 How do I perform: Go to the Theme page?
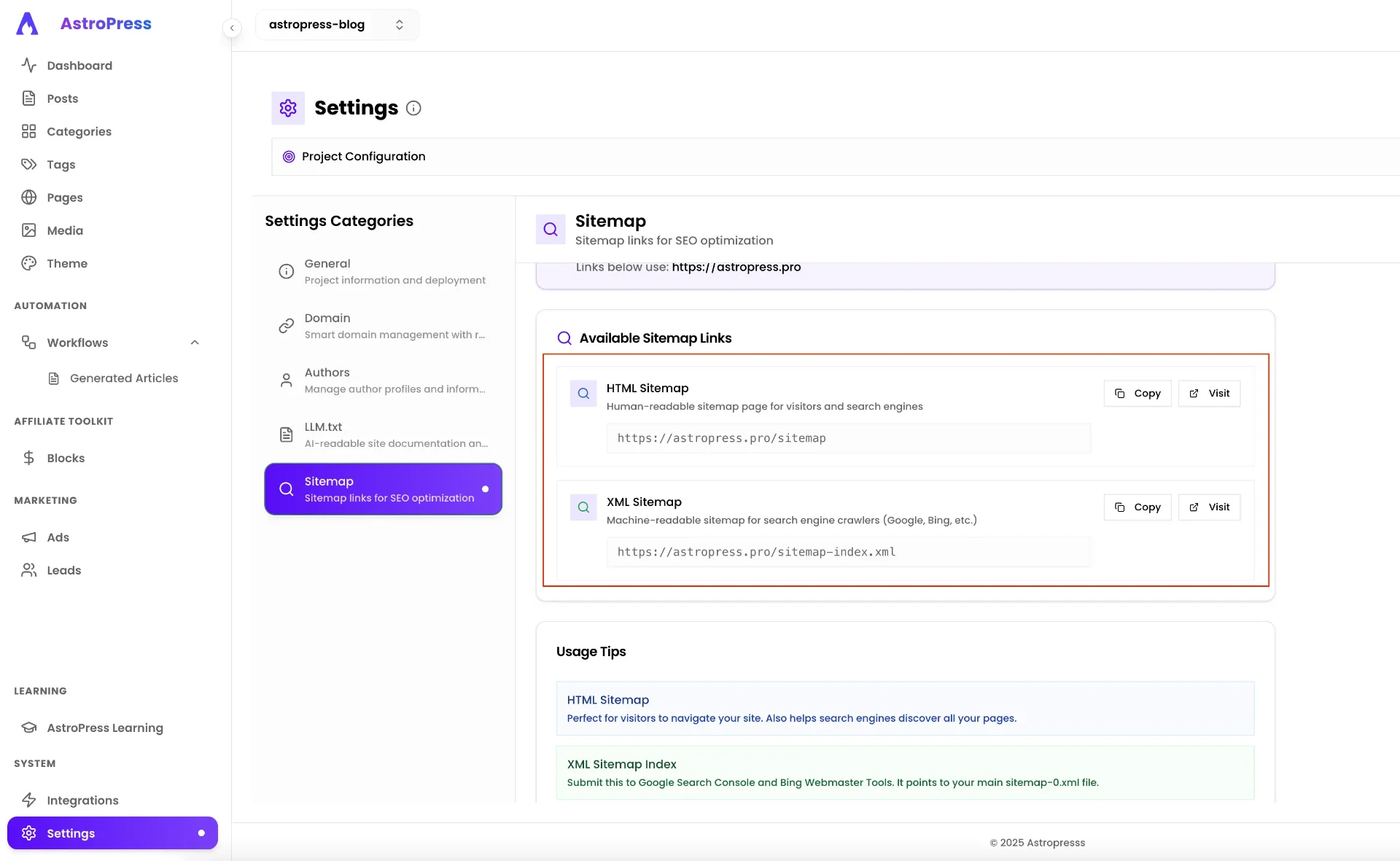tap(66, 263)
